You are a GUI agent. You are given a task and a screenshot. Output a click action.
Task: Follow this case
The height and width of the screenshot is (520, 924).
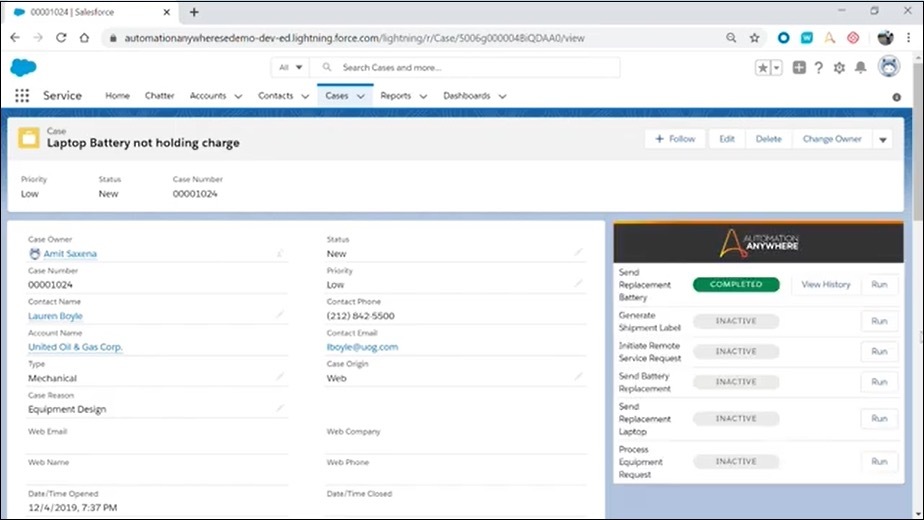click(x=675, y=139)
